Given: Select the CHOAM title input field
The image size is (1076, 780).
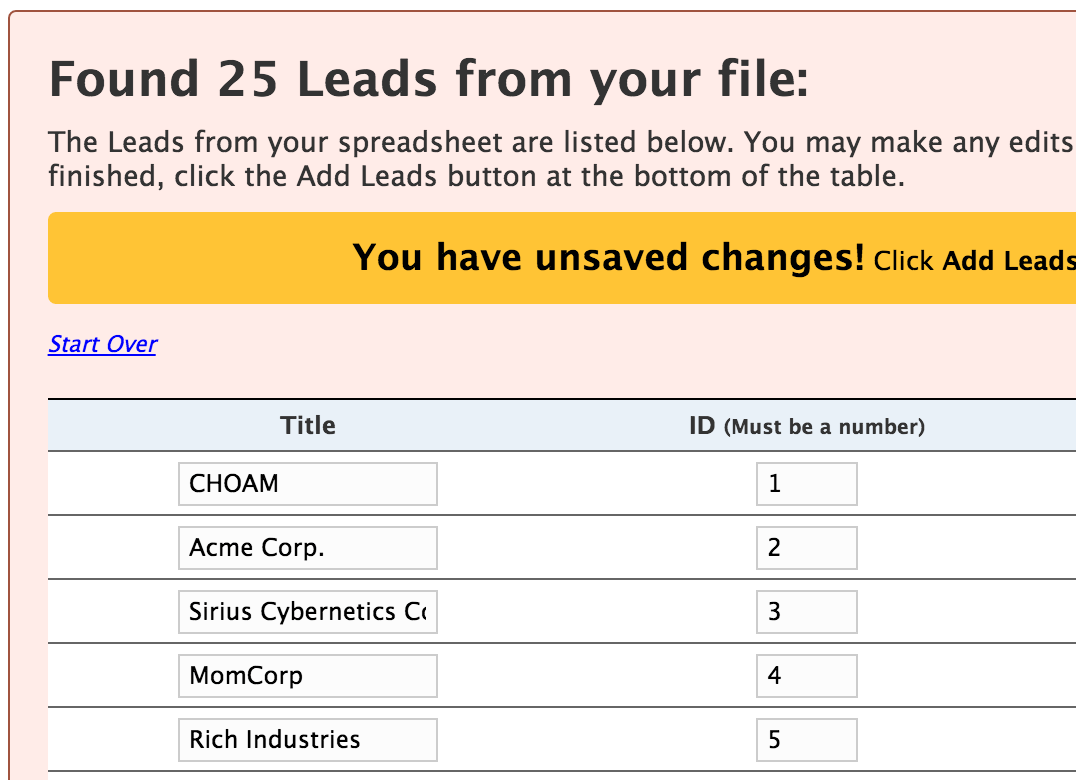Looking at the screenshot, I should click(x=307, y=483).
